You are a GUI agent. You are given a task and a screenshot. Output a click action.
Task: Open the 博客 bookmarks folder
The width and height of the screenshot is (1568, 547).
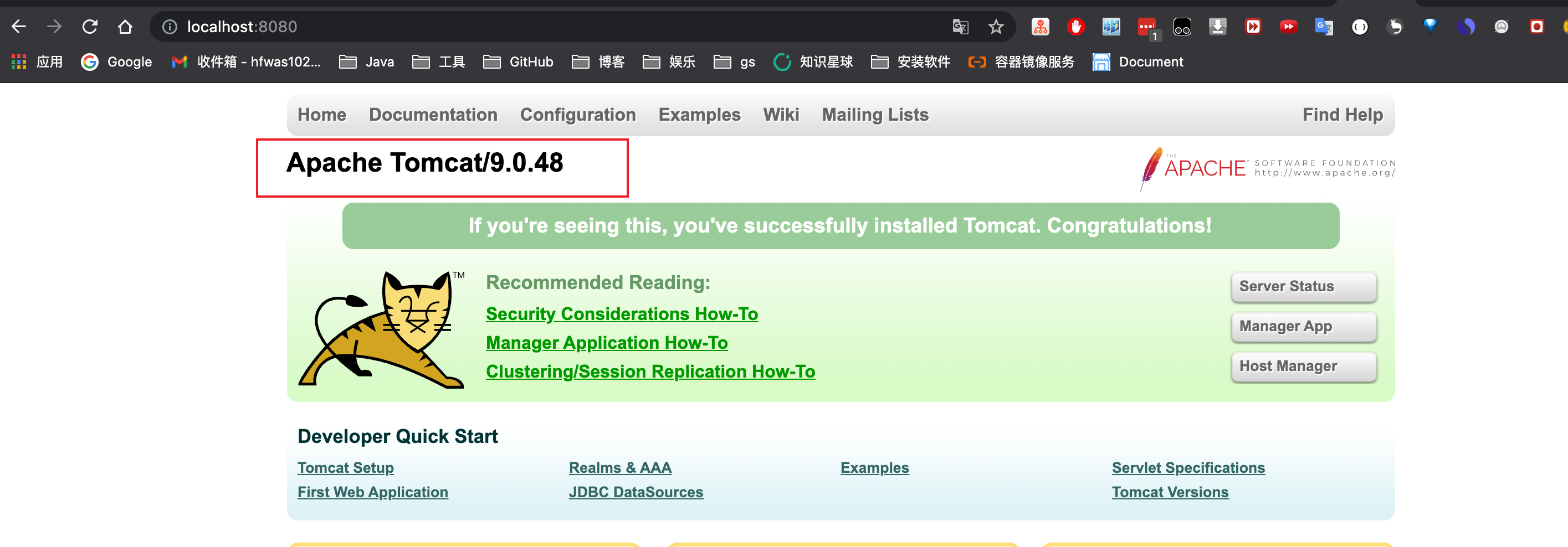click(598, 62)
